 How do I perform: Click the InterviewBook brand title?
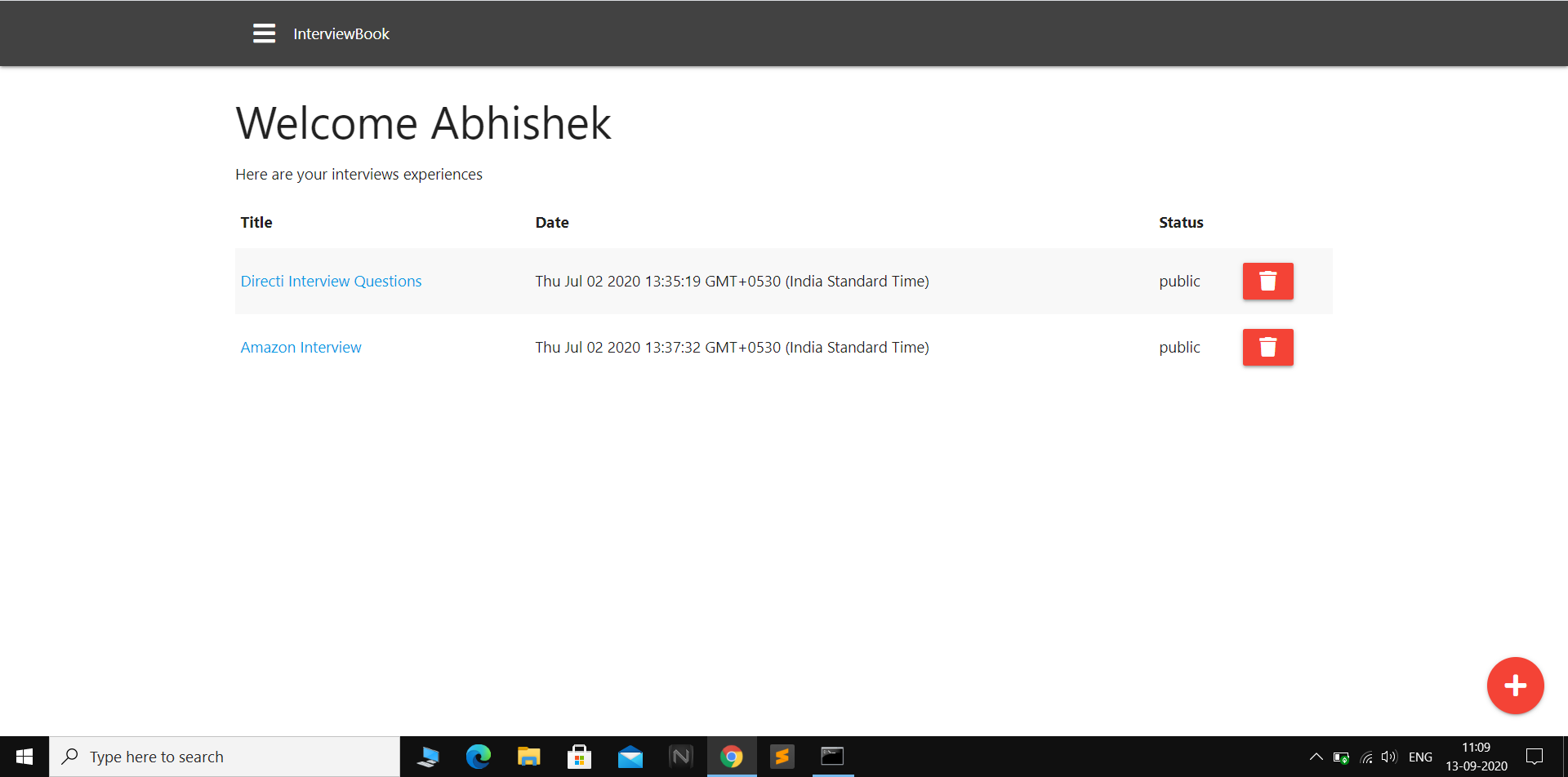tap(341, 33)
